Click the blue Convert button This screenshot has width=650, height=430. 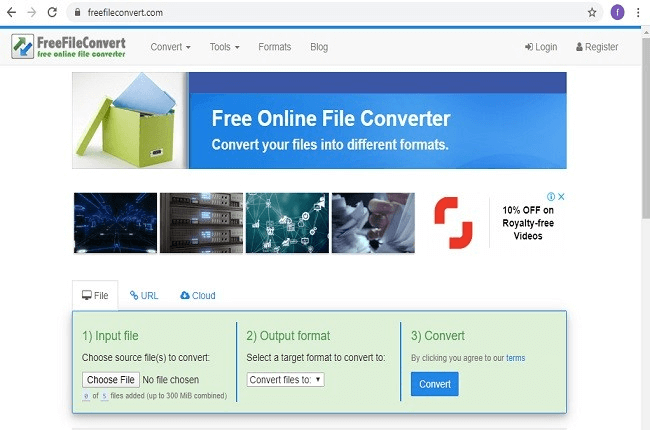pyautogui.click(x=434, y=384)
